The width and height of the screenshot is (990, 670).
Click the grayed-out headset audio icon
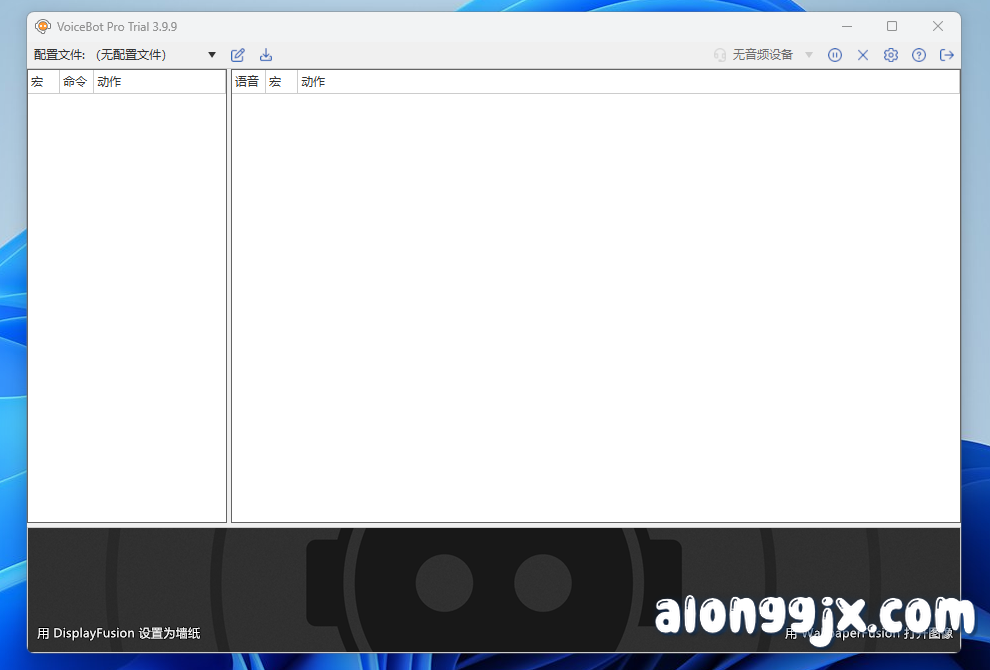(x=720, y=55)
